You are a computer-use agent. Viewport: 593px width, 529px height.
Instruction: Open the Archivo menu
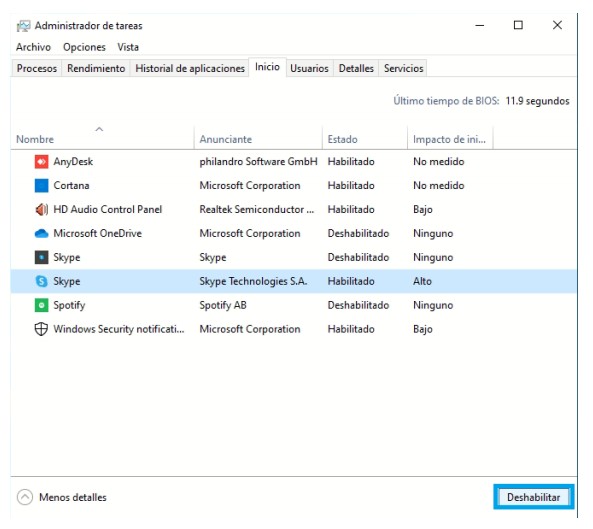(x=33, y=47)
